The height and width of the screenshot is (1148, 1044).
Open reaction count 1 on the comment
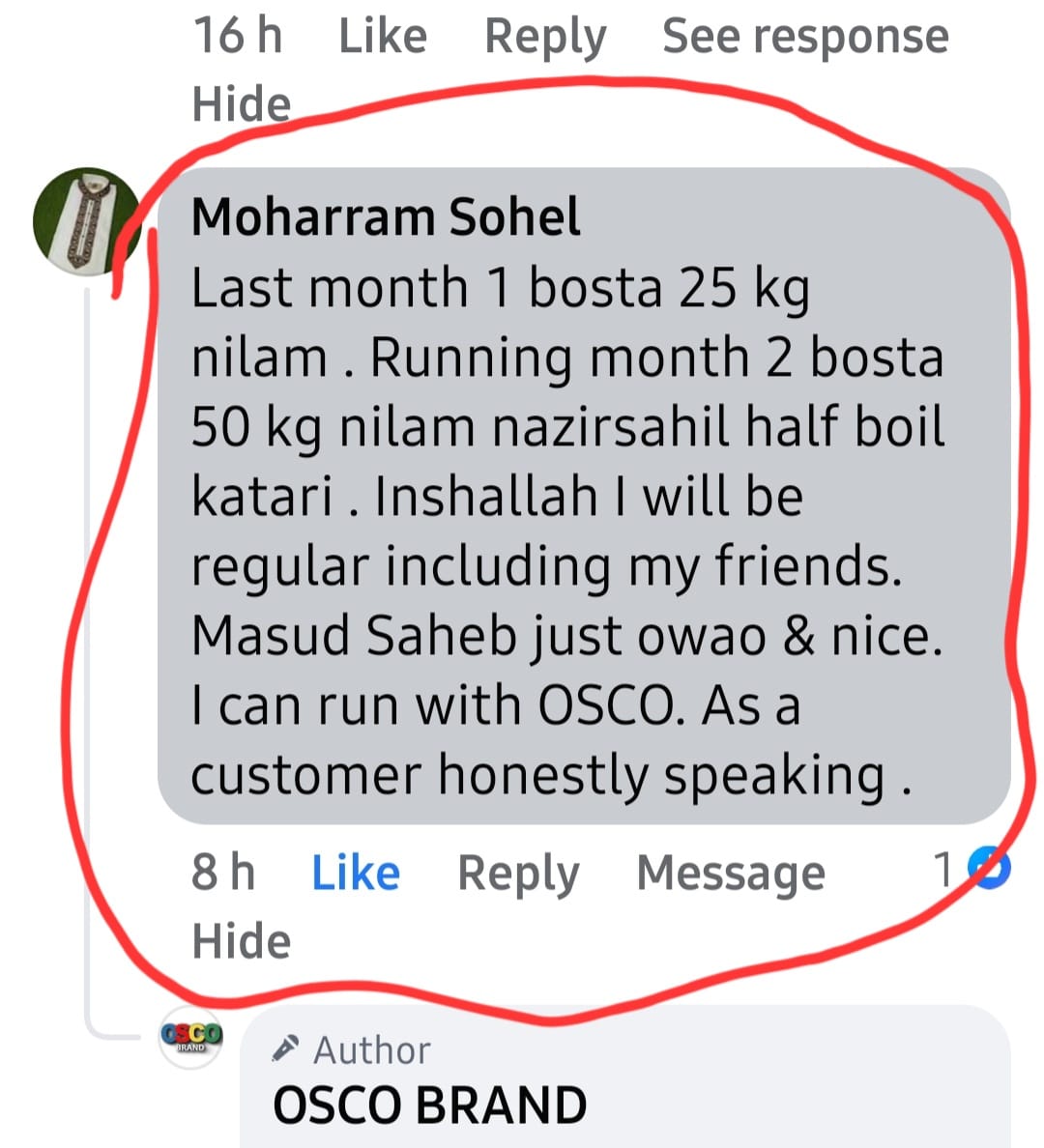pos(943,870)
